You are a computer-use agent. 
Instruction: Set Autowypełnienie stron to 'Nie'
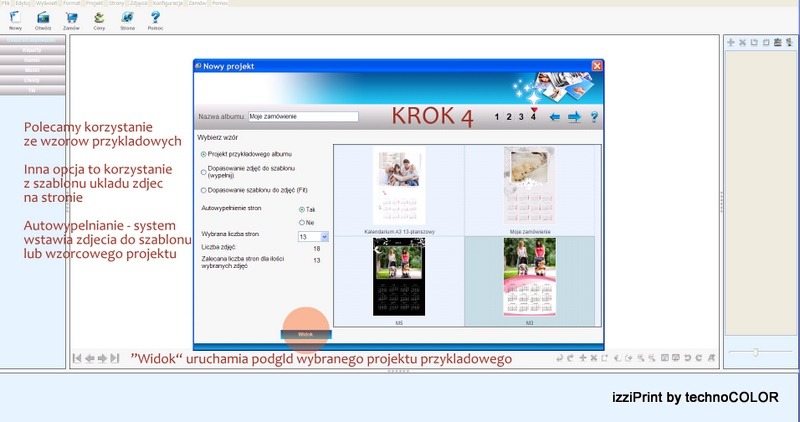coord(302,222)
